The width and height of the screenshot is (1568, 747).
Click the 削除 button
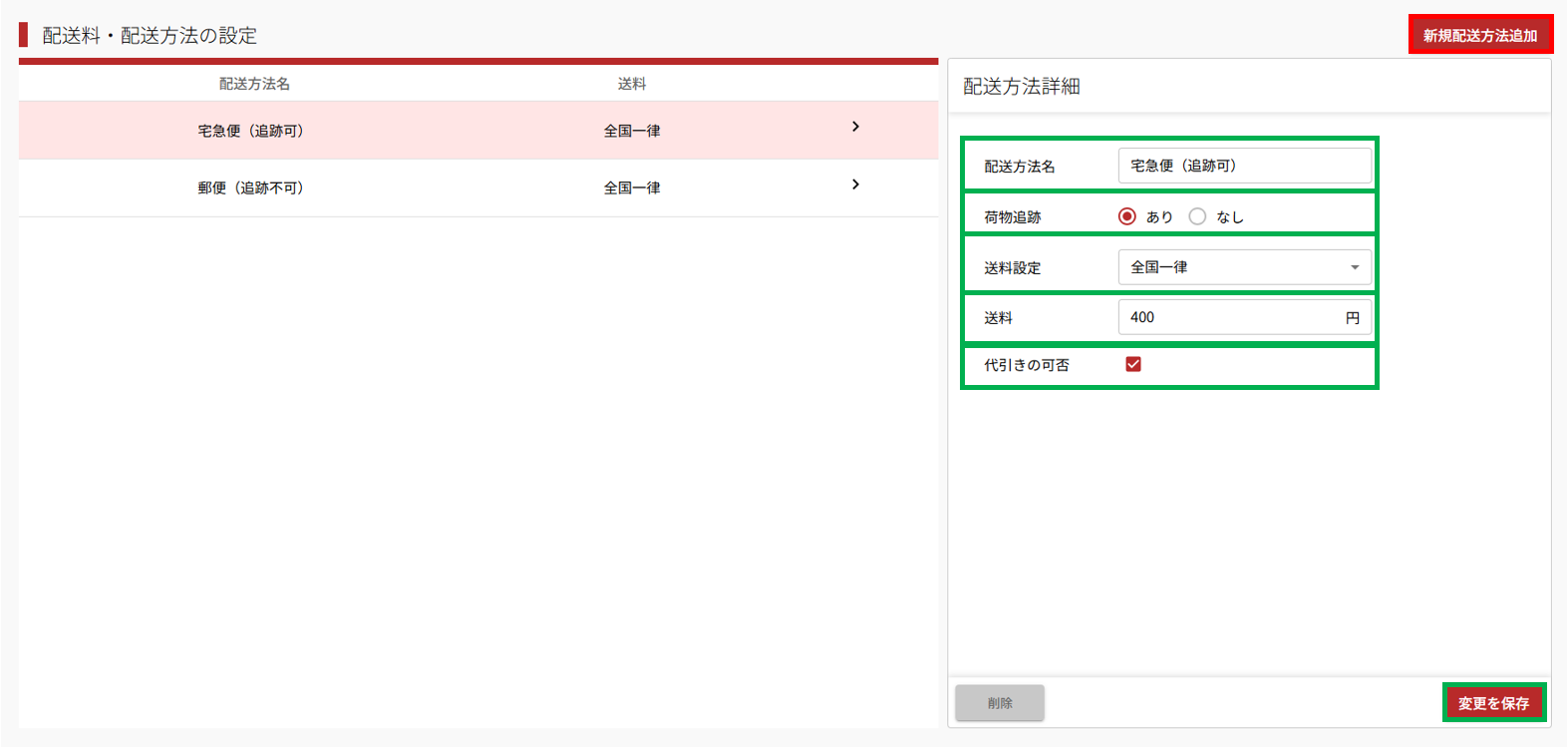tap(1000, 703)
